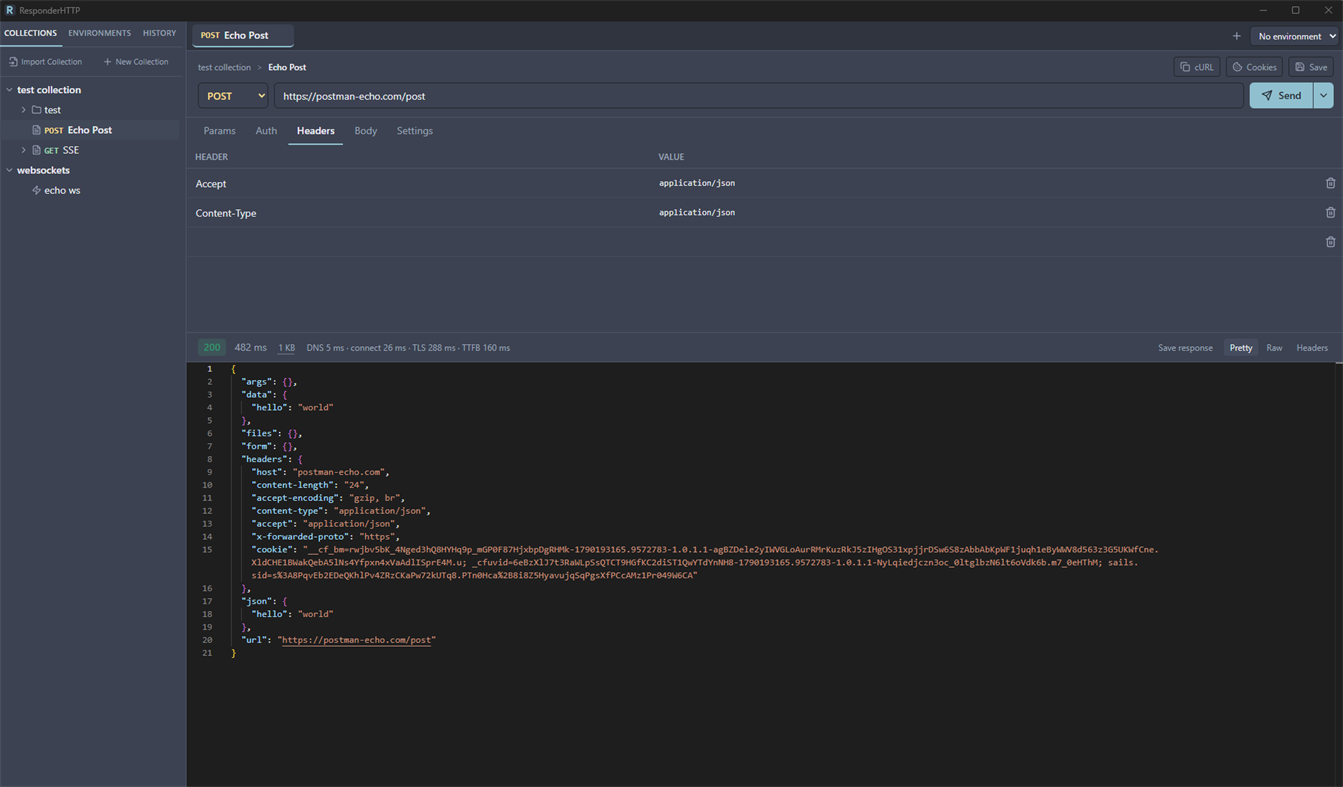Send the POST request

[1281, 96]
